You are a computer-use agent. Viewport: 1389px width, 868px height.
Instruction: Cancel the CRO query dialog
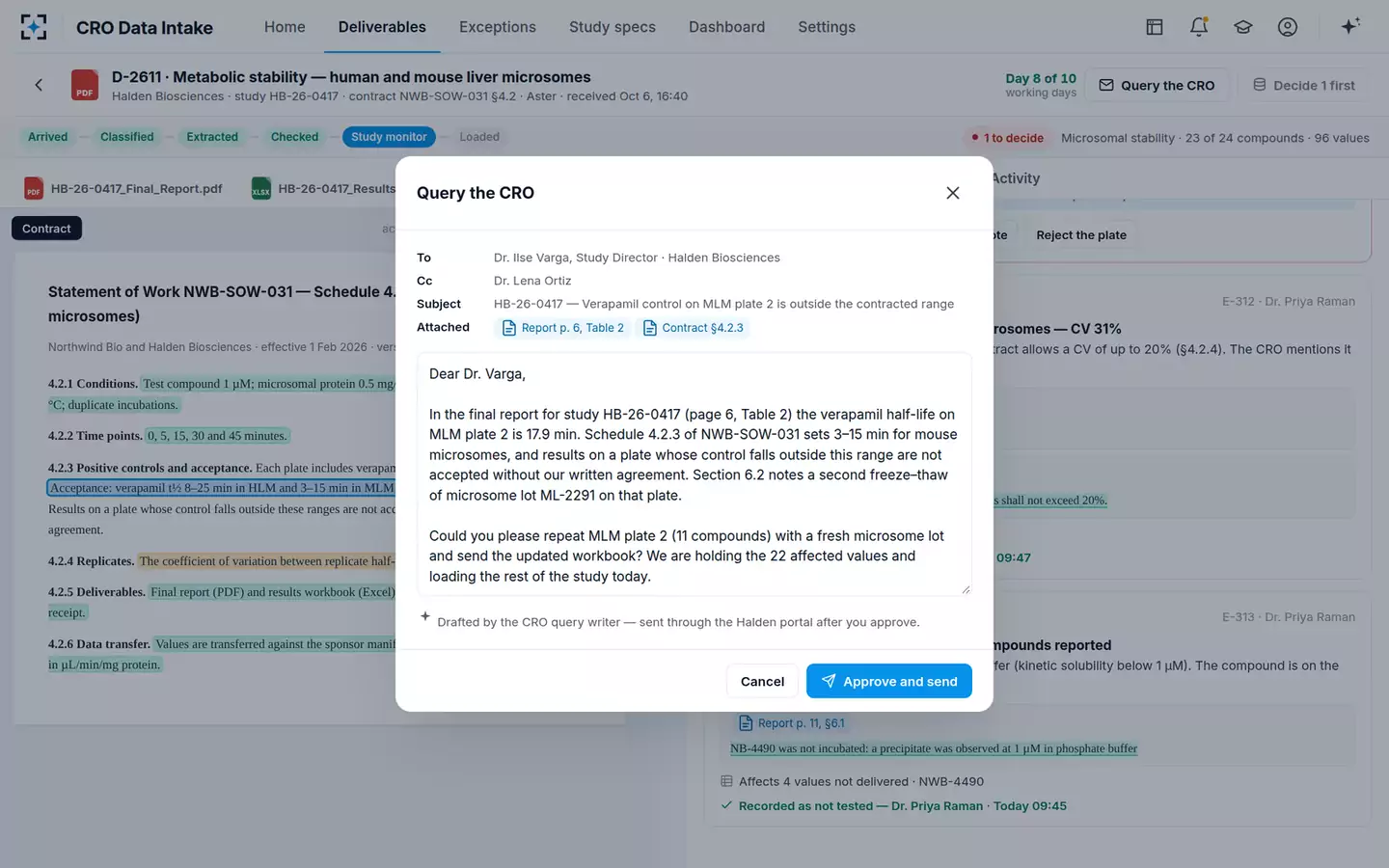coord(762,681)
